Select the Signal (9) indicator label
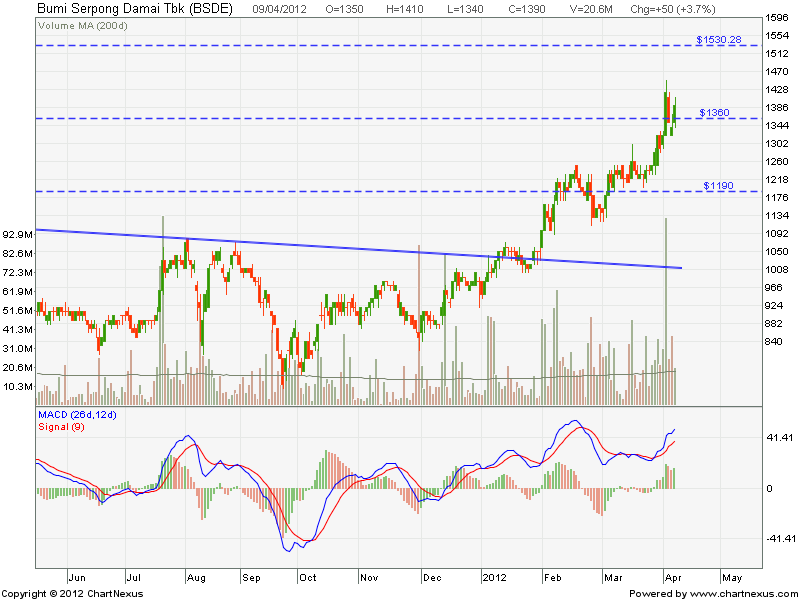Viewport: 800px width, 600px height. (61, 427)
